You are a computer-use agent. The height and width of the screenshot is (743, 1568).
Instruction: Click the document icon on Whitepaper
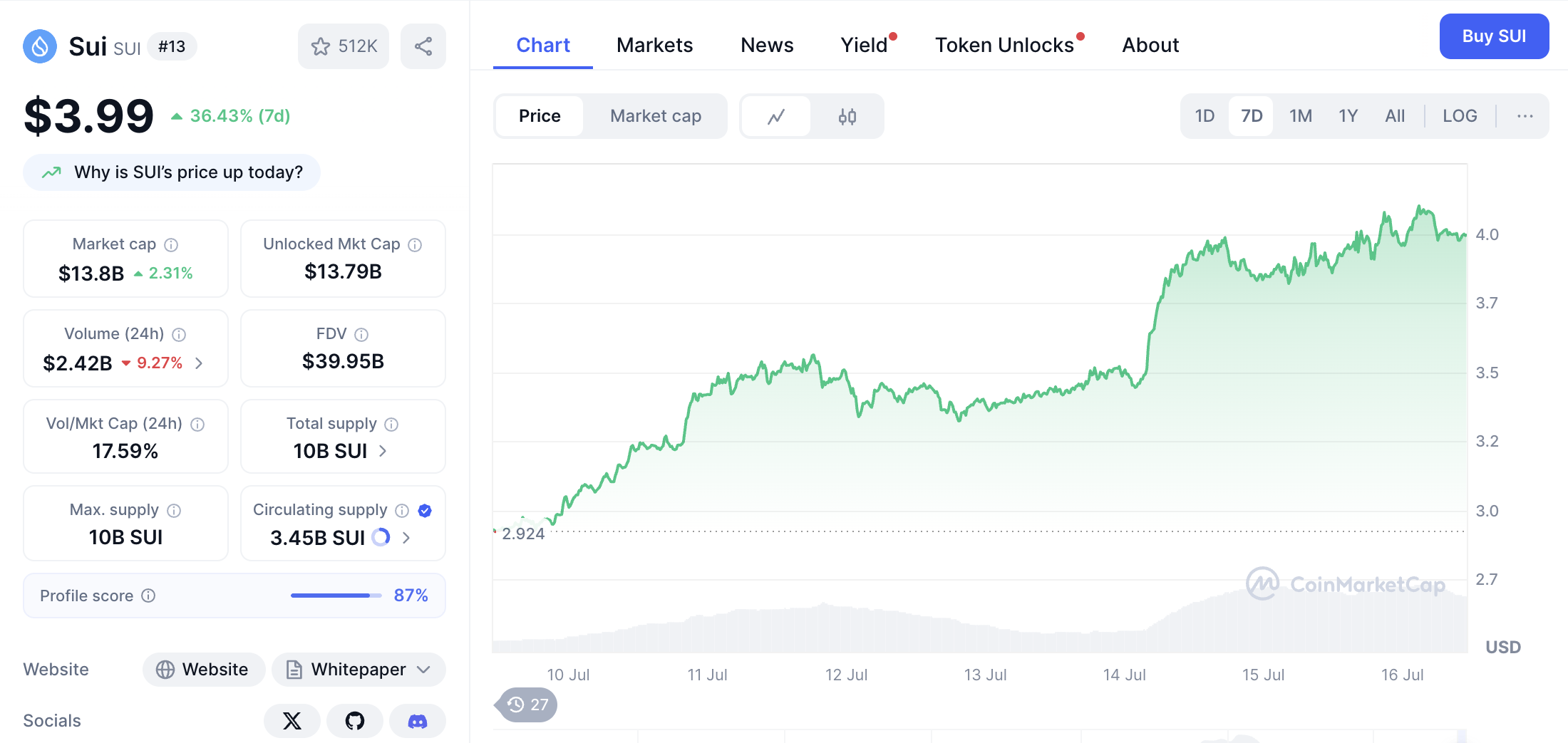click(x=294, y=670)
